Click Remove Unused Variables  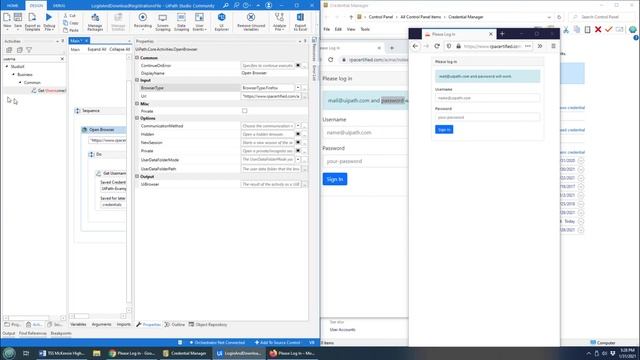251,22
